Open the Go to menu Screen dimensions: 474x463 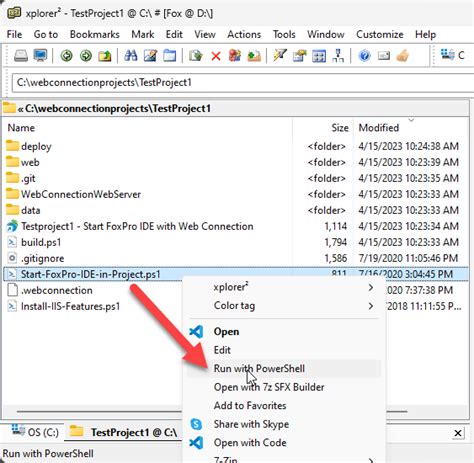pos(46,34)
